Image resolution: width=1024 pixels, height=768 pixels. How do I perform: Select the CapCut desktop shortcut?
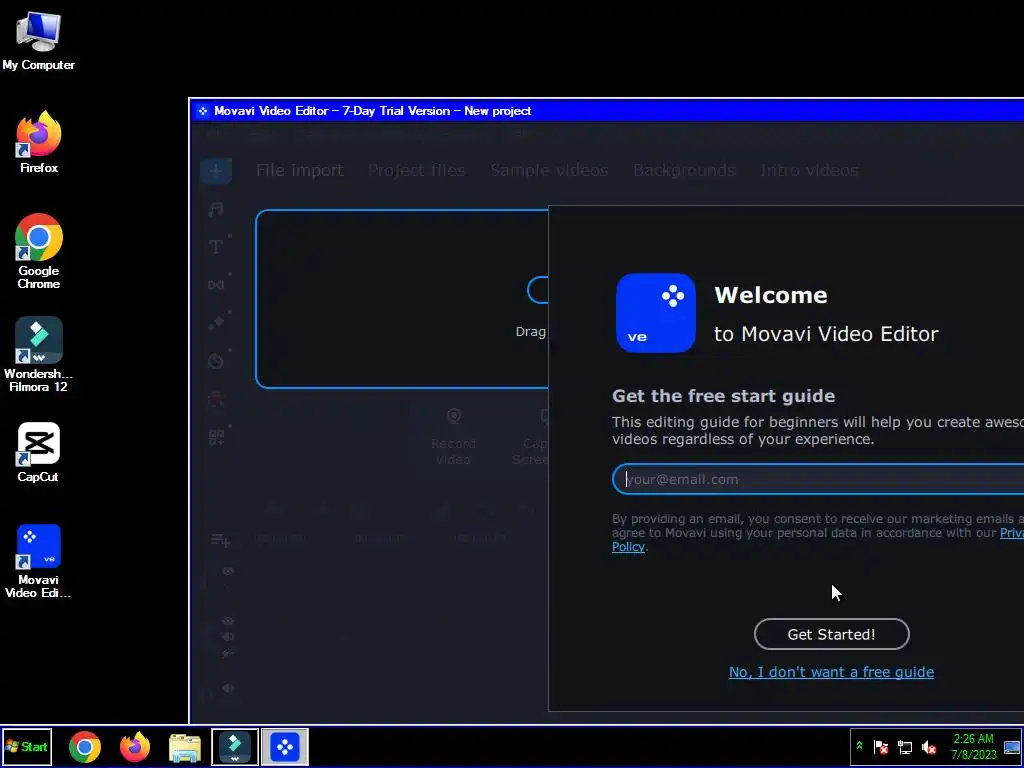(39, 453)
